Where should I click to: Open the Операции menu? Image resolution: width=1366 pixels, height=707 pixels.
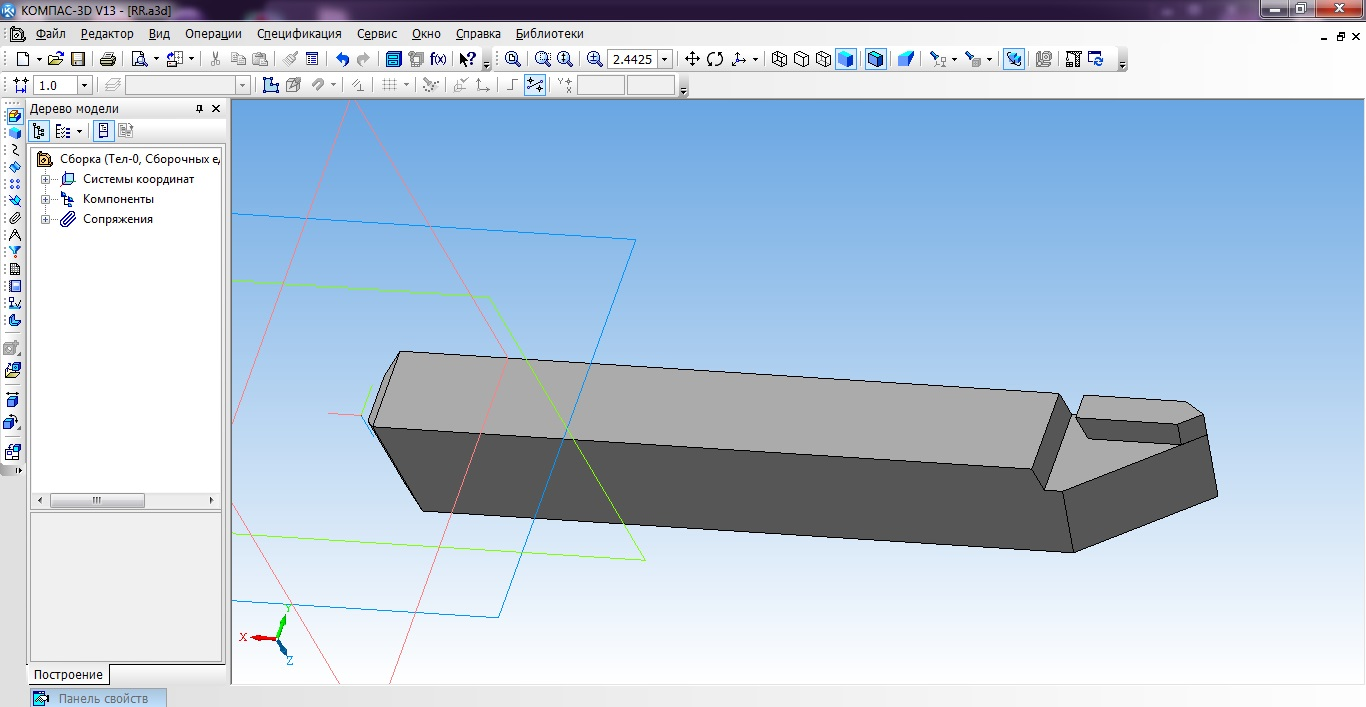click(213, 34)
